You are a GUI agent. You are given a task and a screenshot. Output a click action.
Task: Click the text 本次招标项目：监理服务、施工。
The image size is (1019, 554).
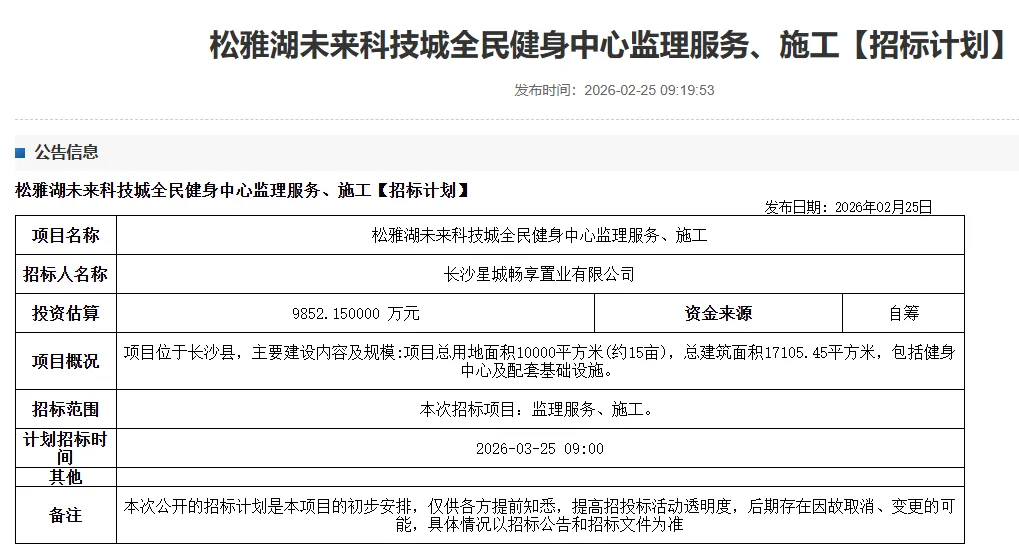[x=537, y=410]
